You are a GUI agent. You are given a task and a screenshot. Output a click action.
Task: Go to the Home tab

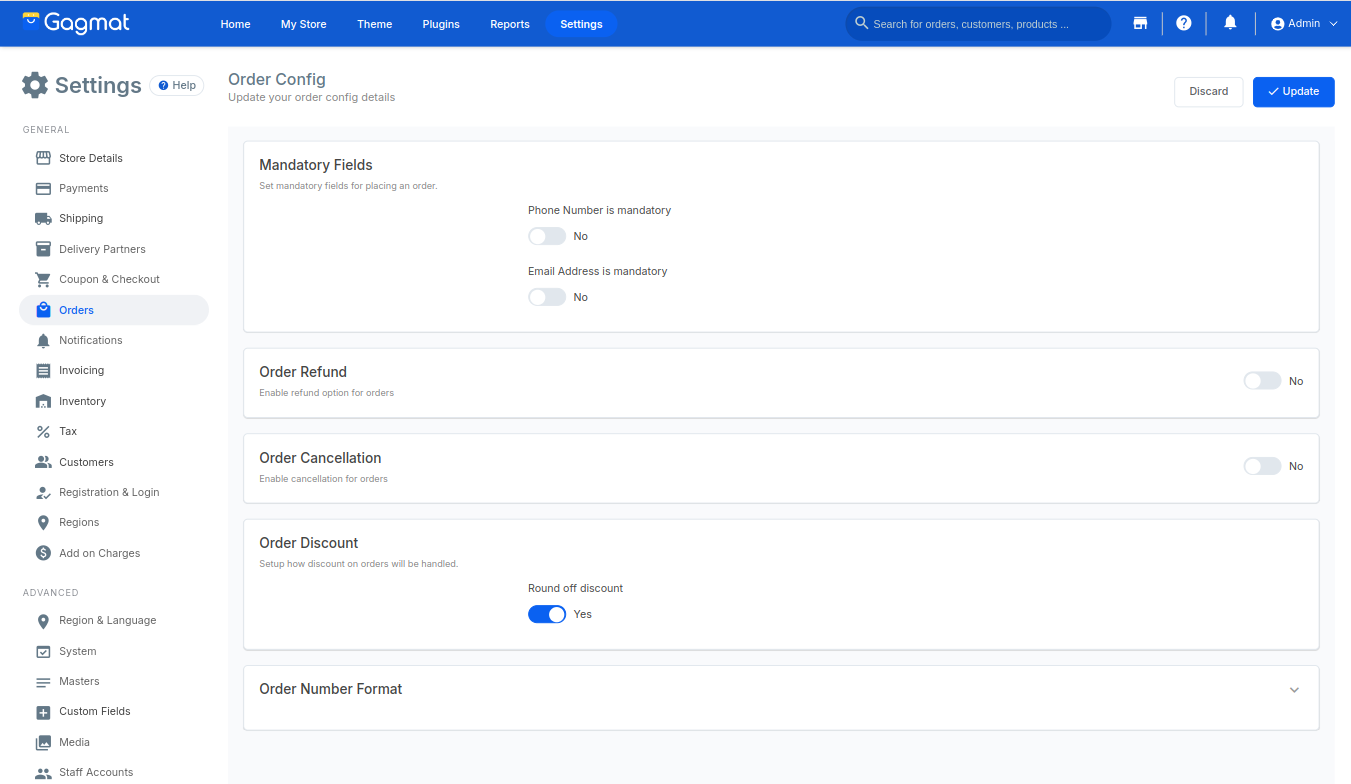point(236,24)
